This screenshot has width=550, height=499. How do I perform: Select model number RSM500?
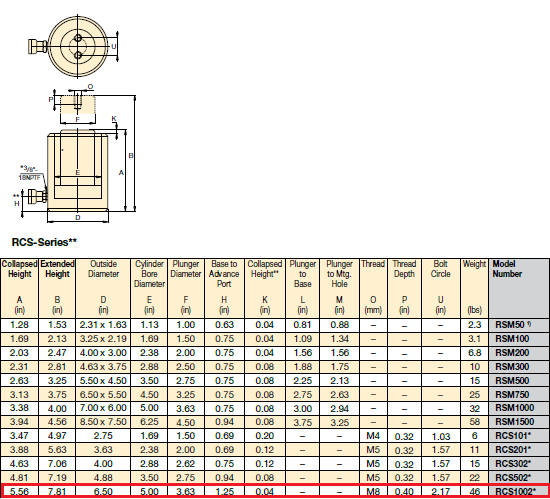pos(512,381)
